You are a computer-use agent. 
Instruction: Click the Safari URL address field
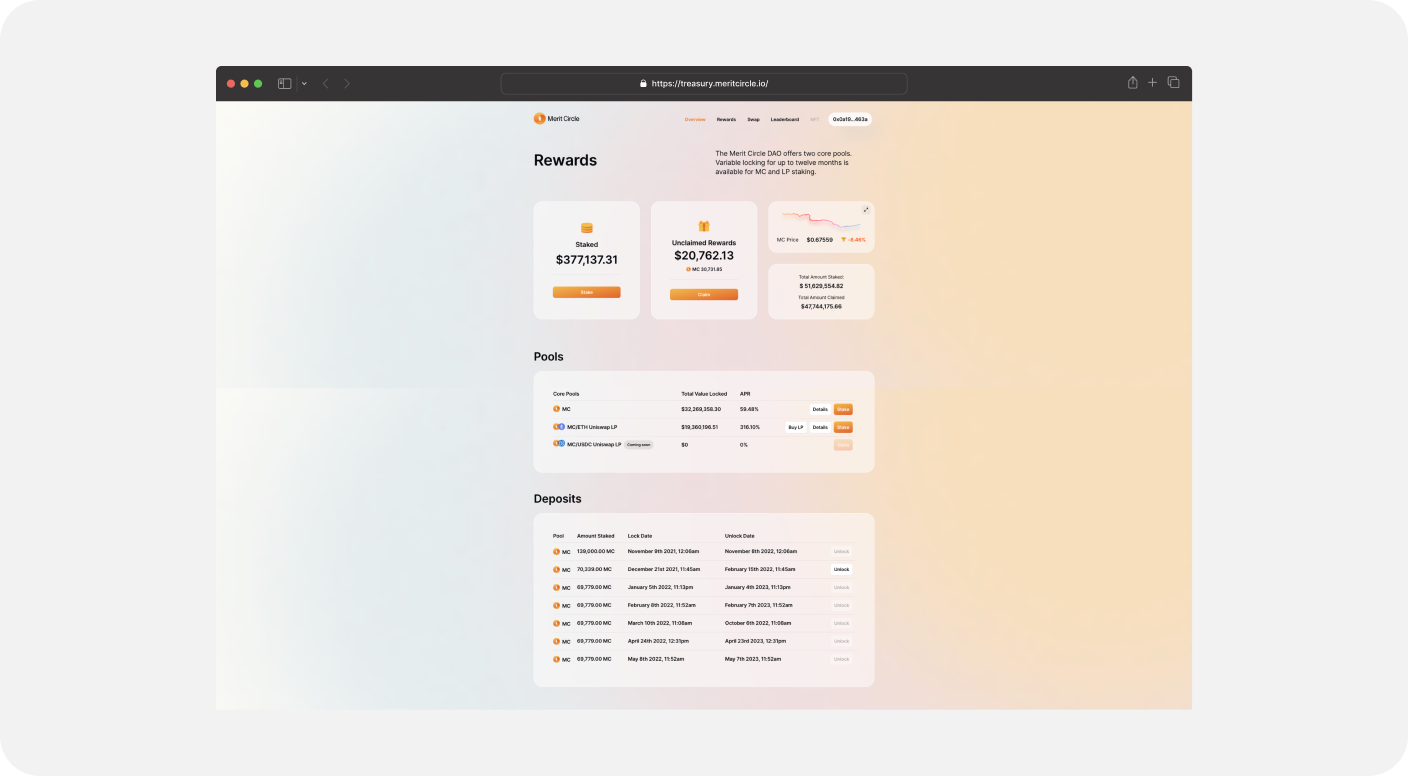[704, 84]
